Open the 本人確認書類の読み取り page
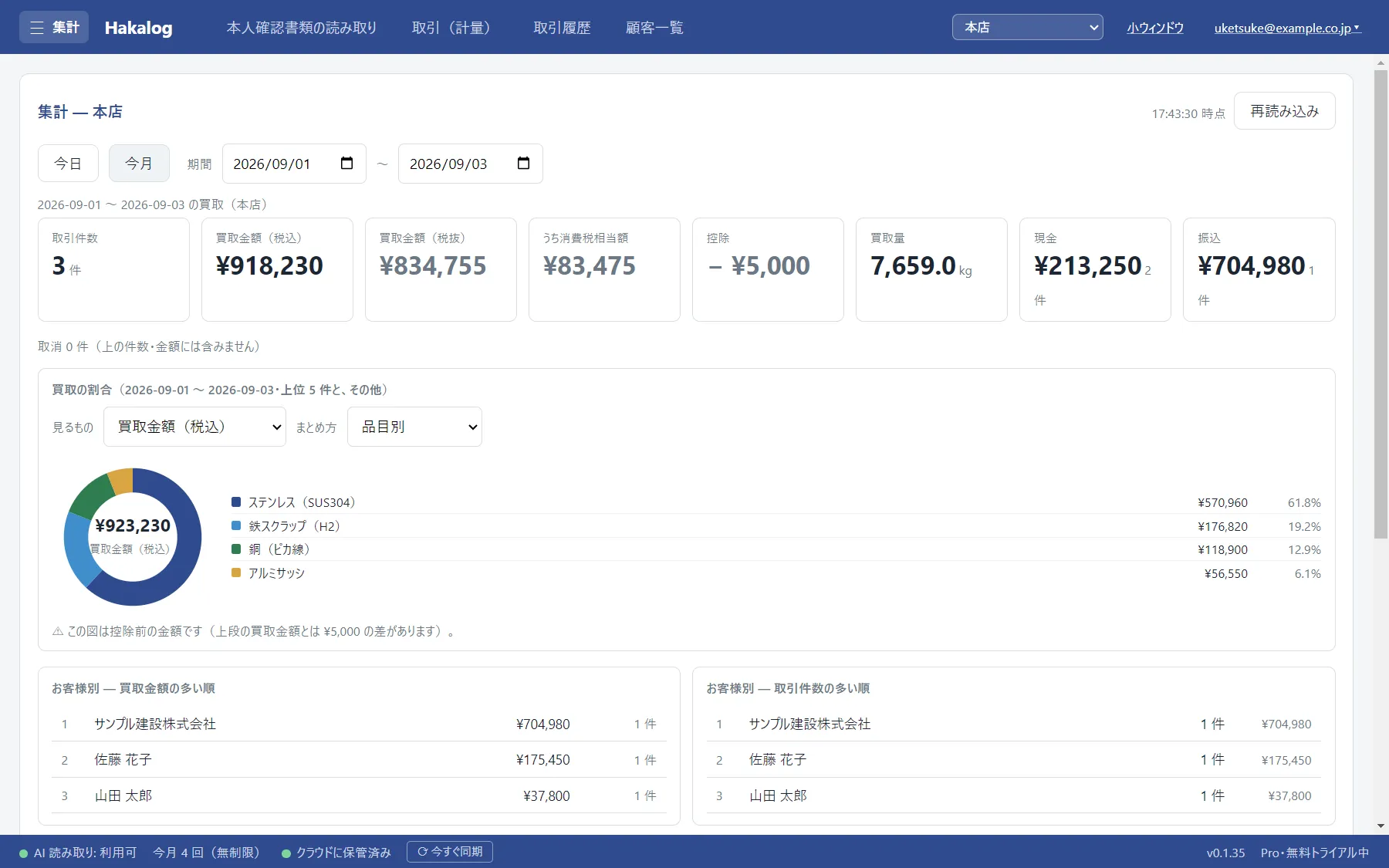1389x868 pixels. (302, 28)
